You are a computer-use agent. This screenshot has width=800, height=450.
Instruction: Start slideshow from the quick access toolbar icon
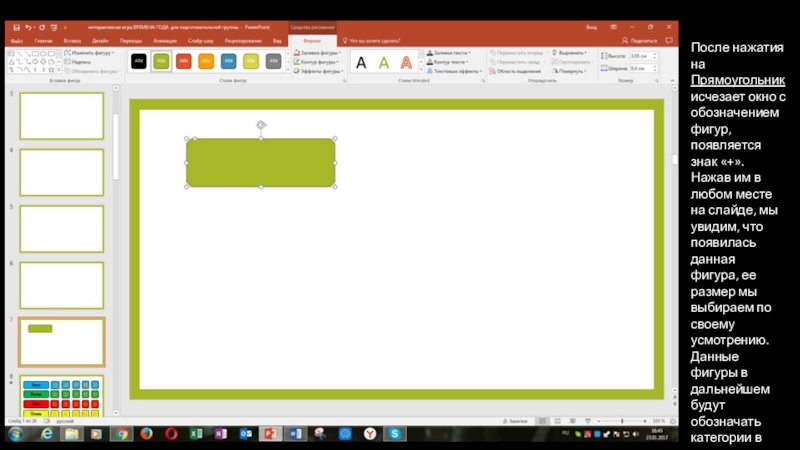pyautogui.click(x=54, y=28)
